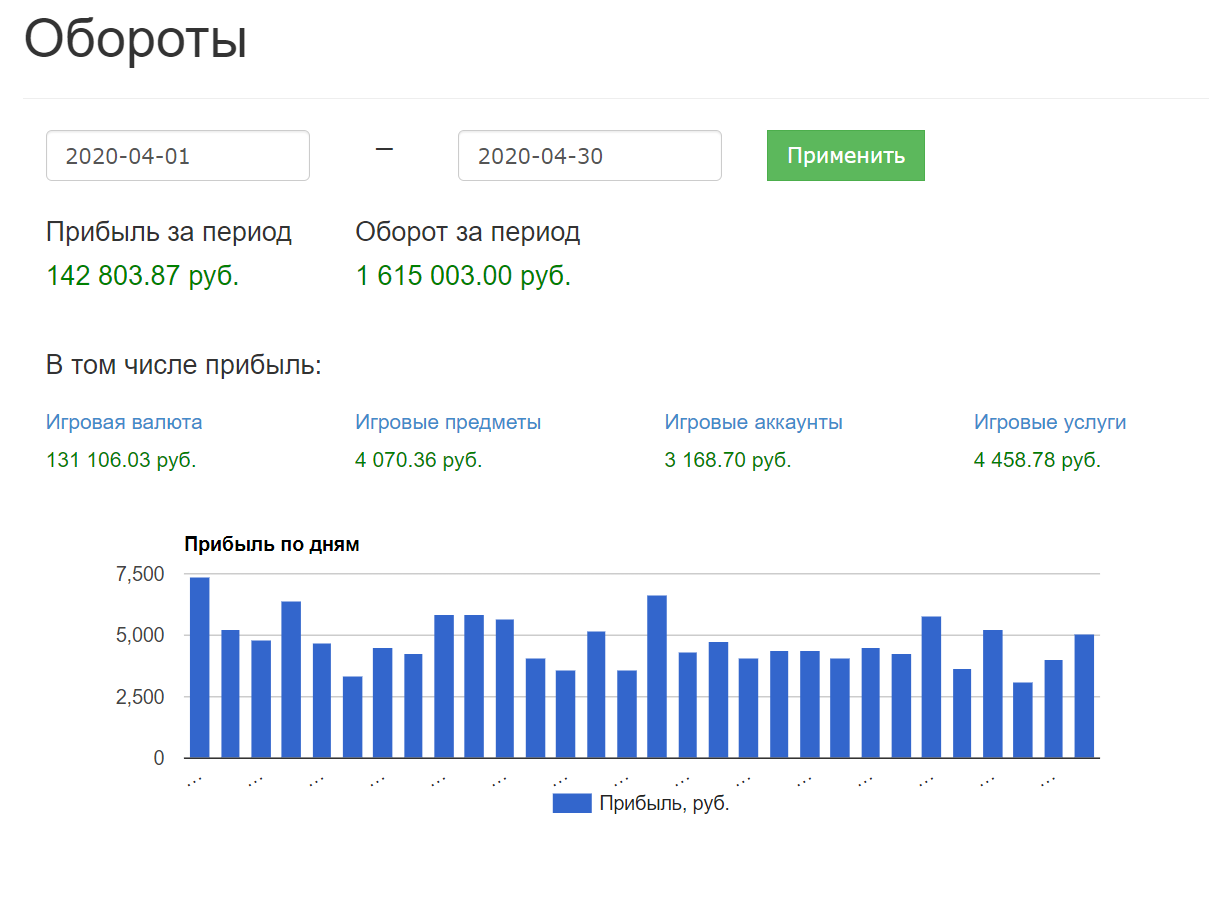This screenshot has height=900, width=1209.
Task: Open the Игровая валюта link
Action: pyautogui.click(x=124, y=422)
